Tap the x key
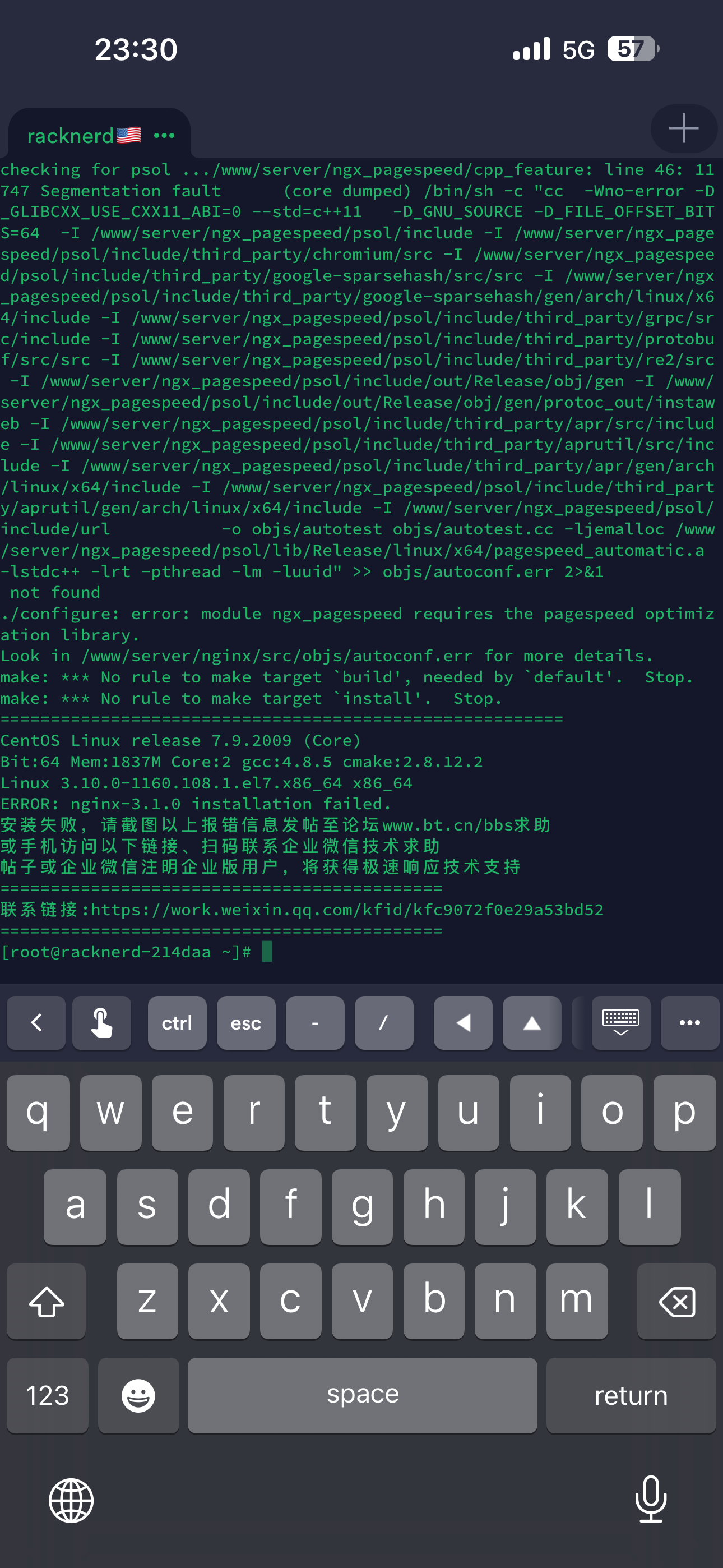This screenshot has width=723, height=1568. tap(219, 1301)
